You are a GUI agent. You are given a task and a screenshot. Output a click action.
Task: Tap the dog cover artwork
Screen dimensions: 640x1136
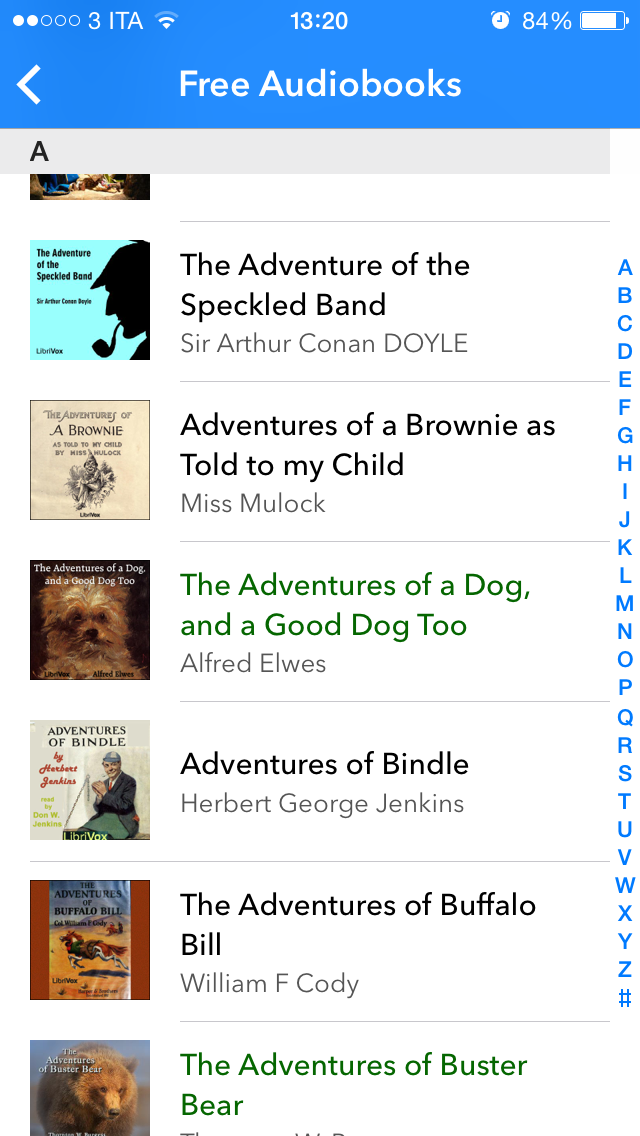(90, 620)
